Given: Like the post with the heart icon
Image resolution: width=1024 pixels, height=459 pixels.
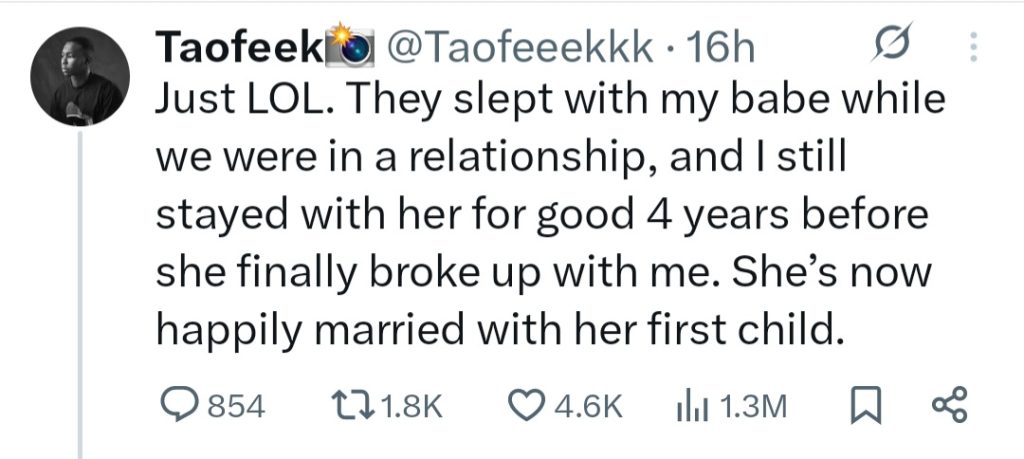Looking at the screenshot, I should 526,405.
